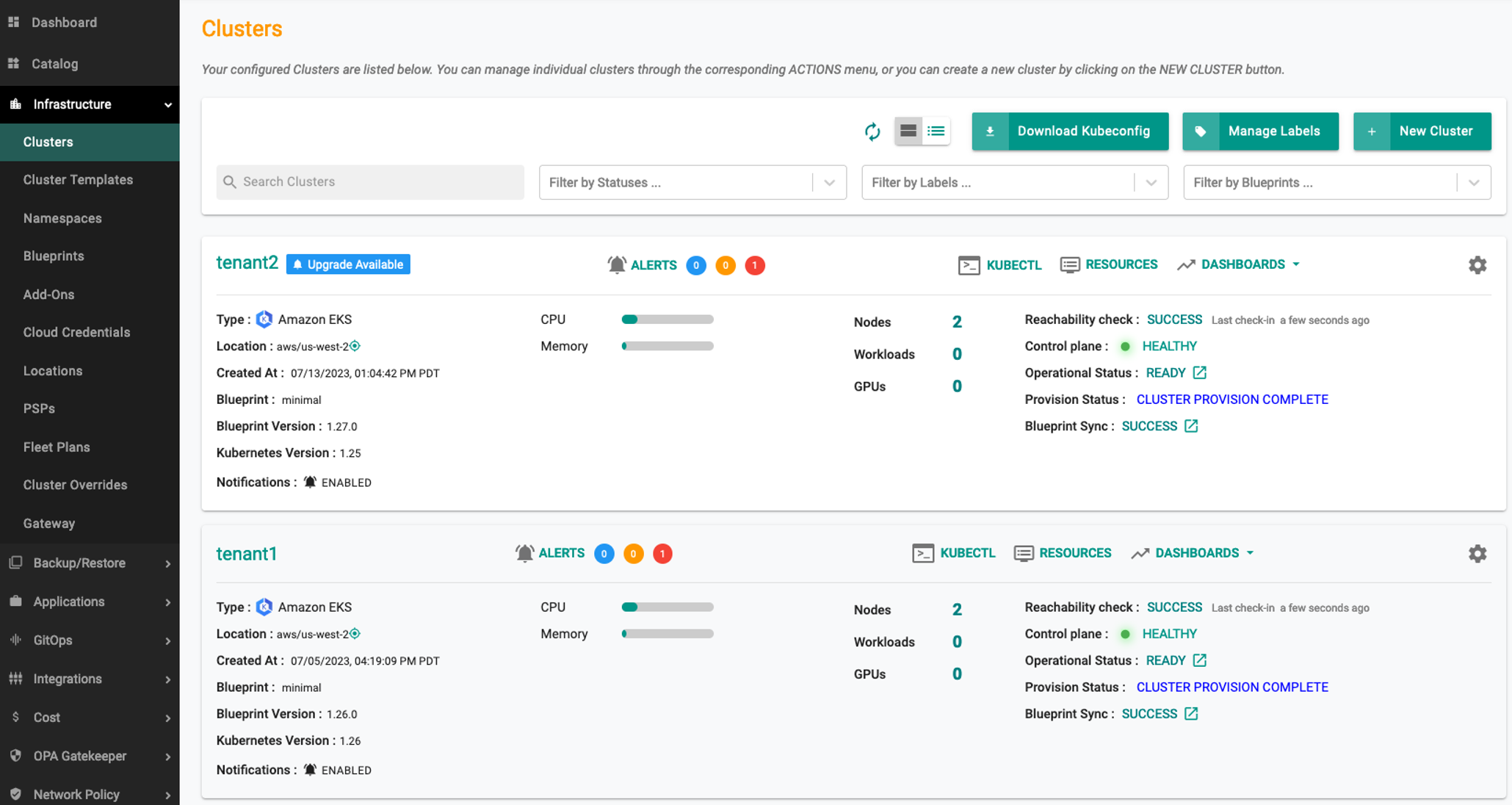This screenshot has height=805, width=1512.
Task: Open tenant1 settings gear icon
Action: coord(1477,554)
